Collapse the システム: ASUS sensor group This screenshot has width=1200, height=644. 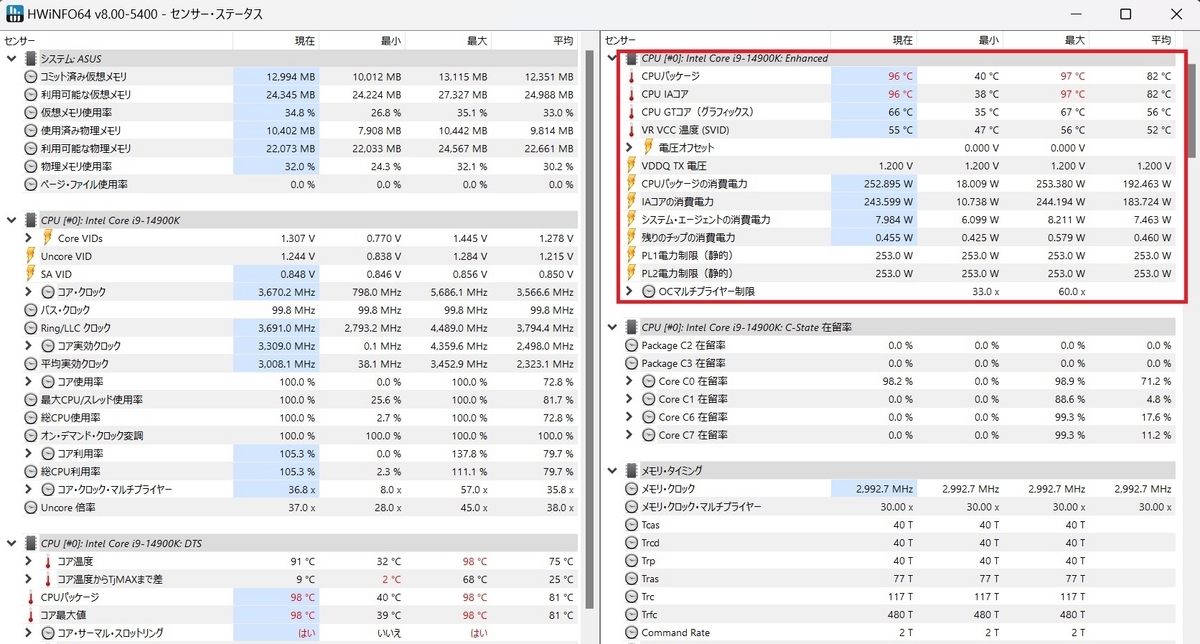(11, 59)
